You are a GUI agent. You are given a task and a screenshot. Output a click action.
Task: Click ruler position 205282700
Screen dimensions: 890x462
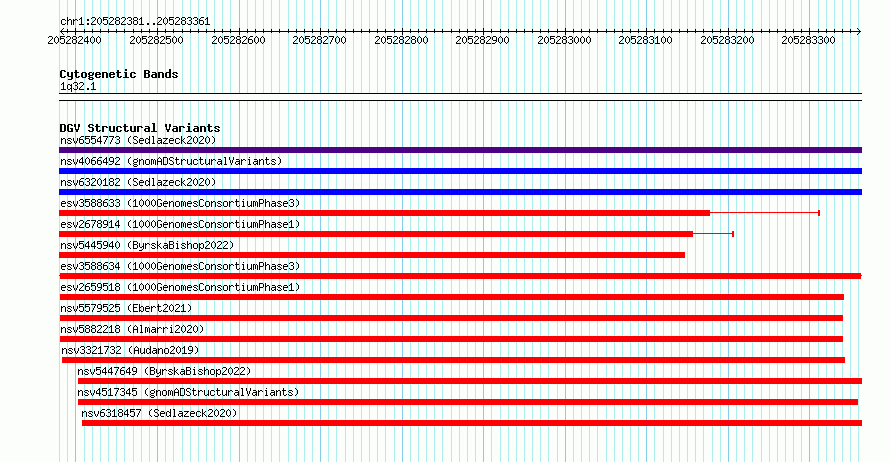pyautogui.click(x=319, y=40)
